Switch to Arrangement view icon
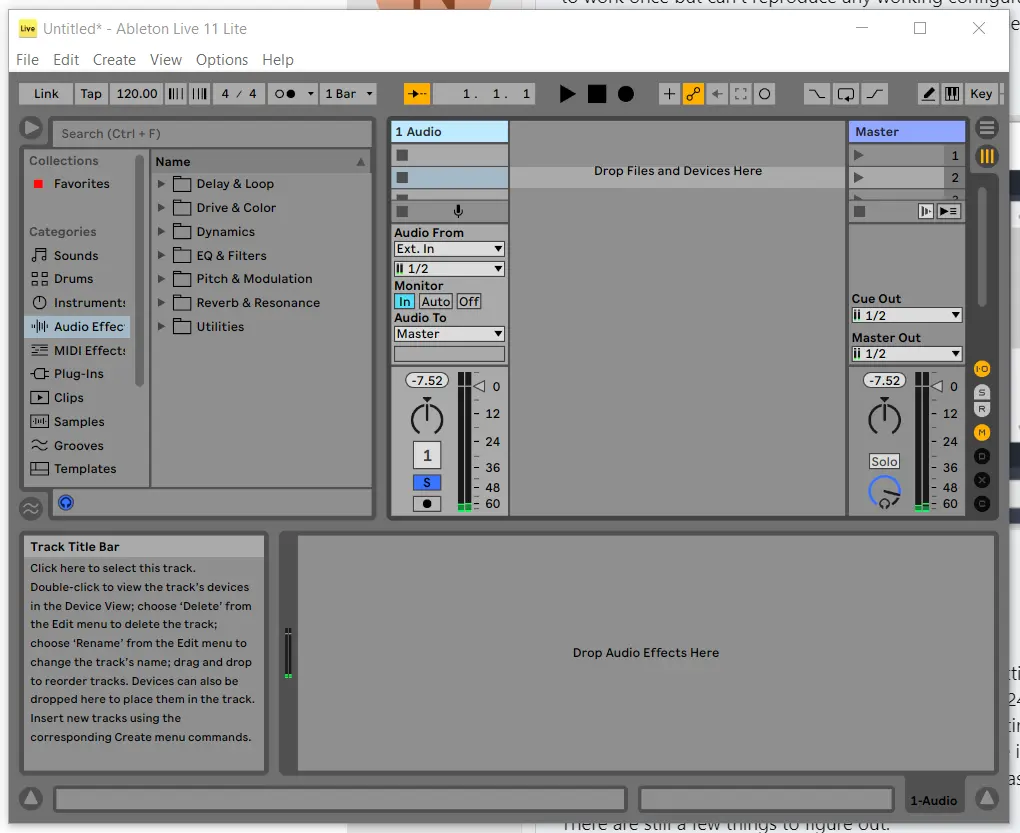 [987, 129]
